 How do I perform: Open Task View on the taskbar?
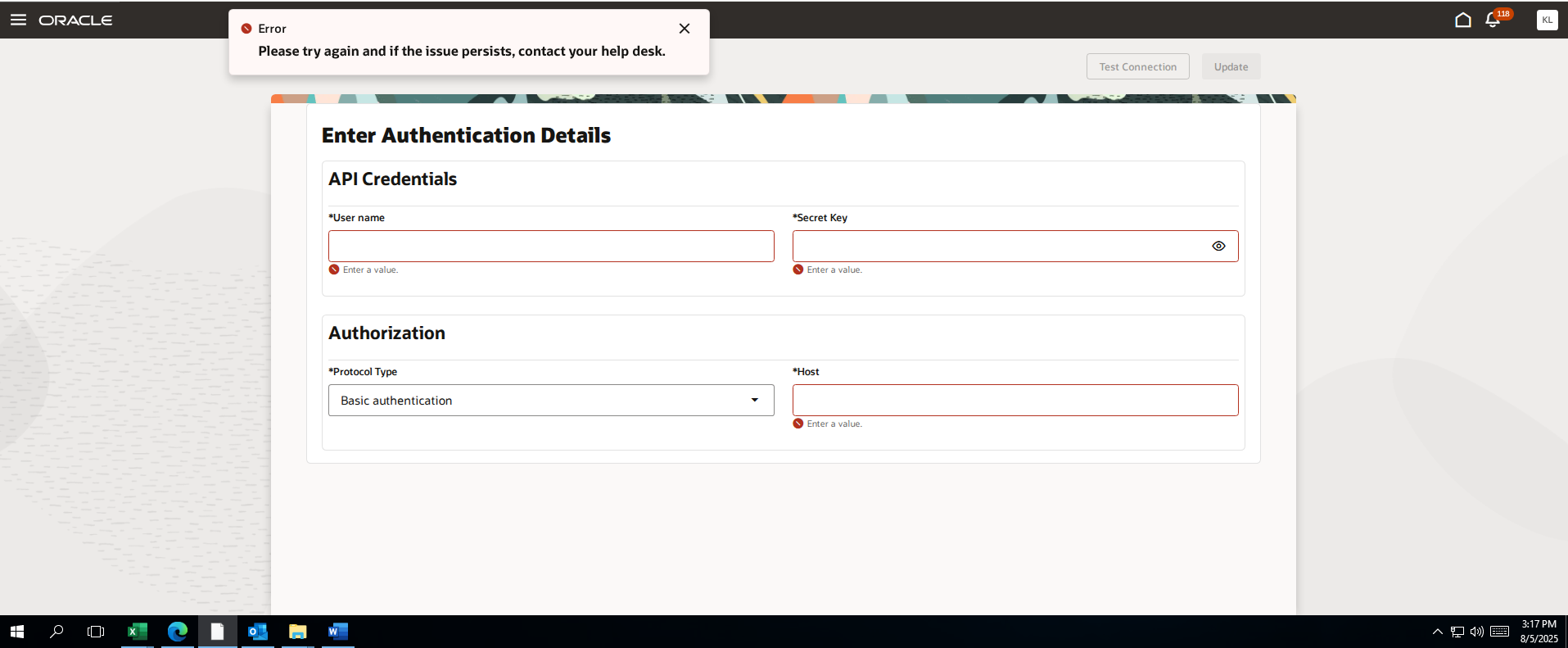96,632
